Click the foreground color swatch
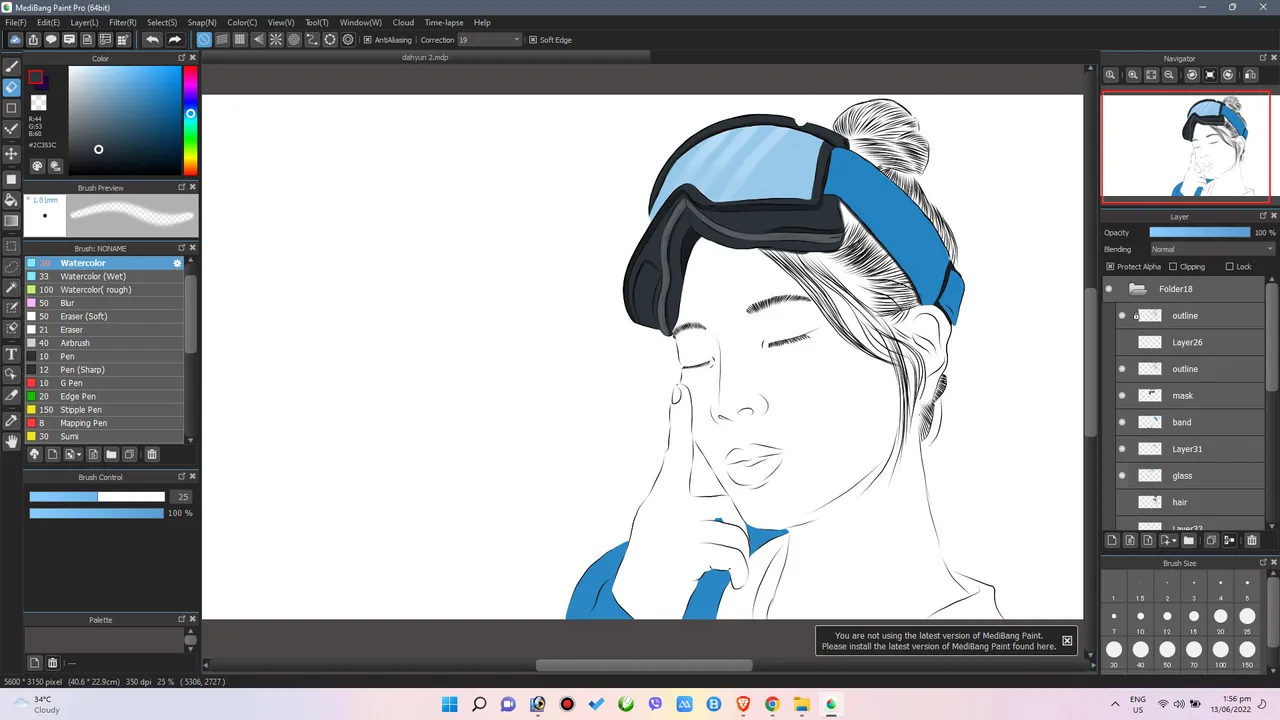 coord(35,77)
